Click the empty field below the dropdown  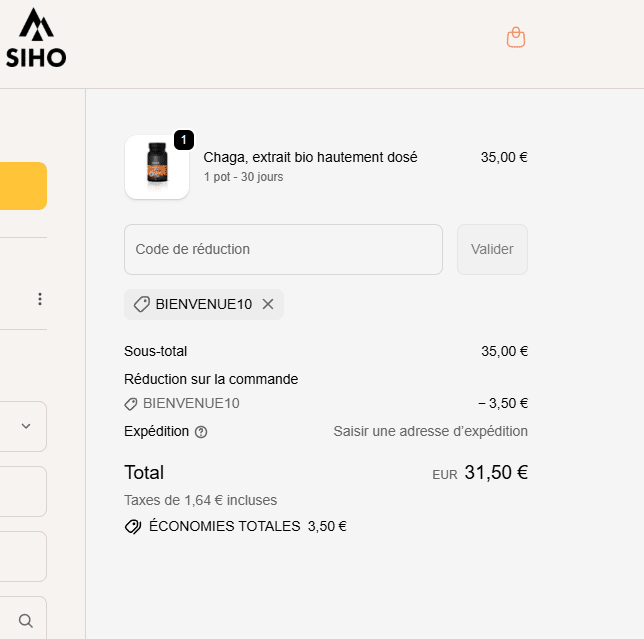pyautogui.click(x=23, y=491)
